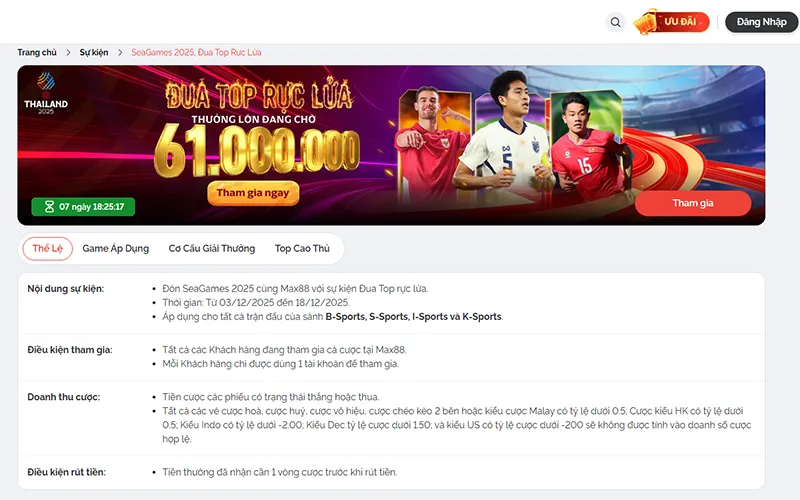800x500 pixels.
Task: Click the chevron after Sự kiện breadcrumb
Action: point(120,53)
